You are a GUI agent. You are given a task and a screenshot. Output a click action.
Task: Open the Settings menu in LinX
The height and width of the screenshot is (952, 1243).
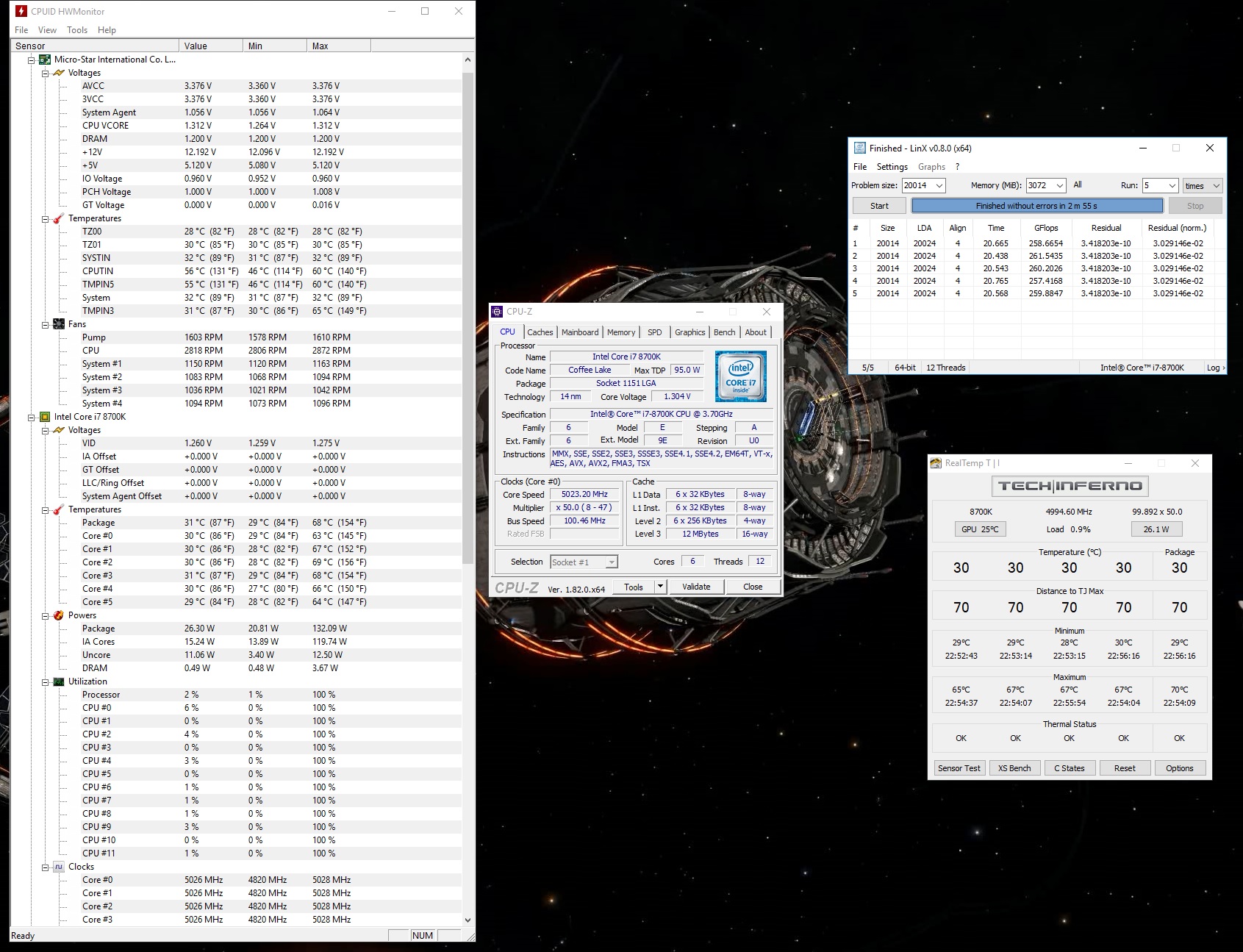[892, 167]
